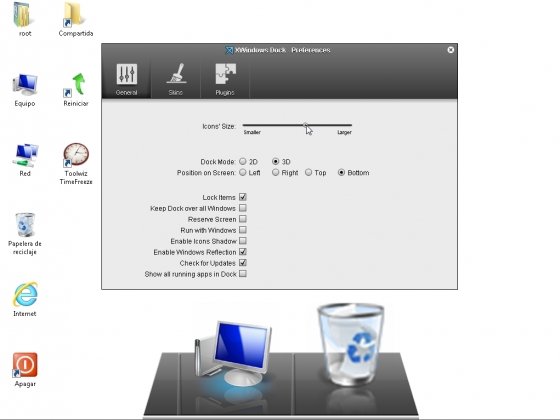Toggle the Lock Items checkbox
Viewport: 560px width, 420px height.
click(x=243, y=197)
